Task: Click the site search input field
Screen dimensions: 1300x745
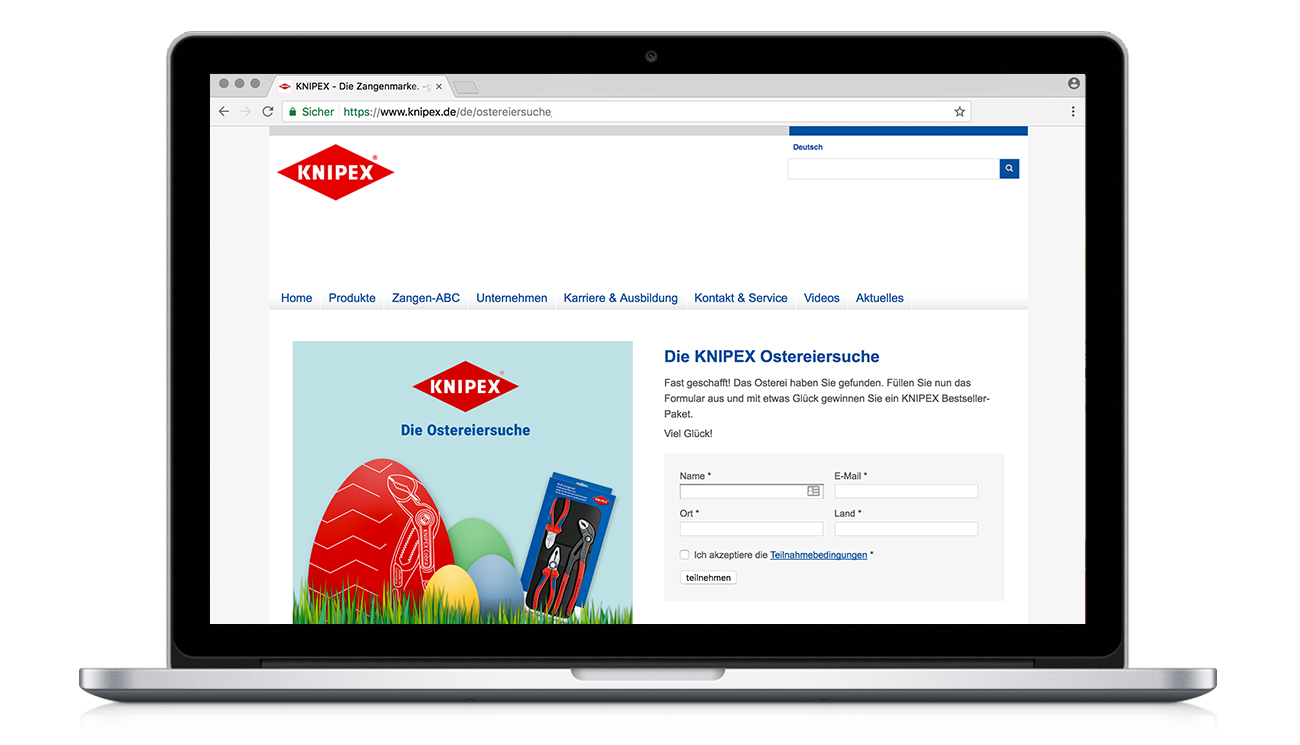Action: click(894, 169)
